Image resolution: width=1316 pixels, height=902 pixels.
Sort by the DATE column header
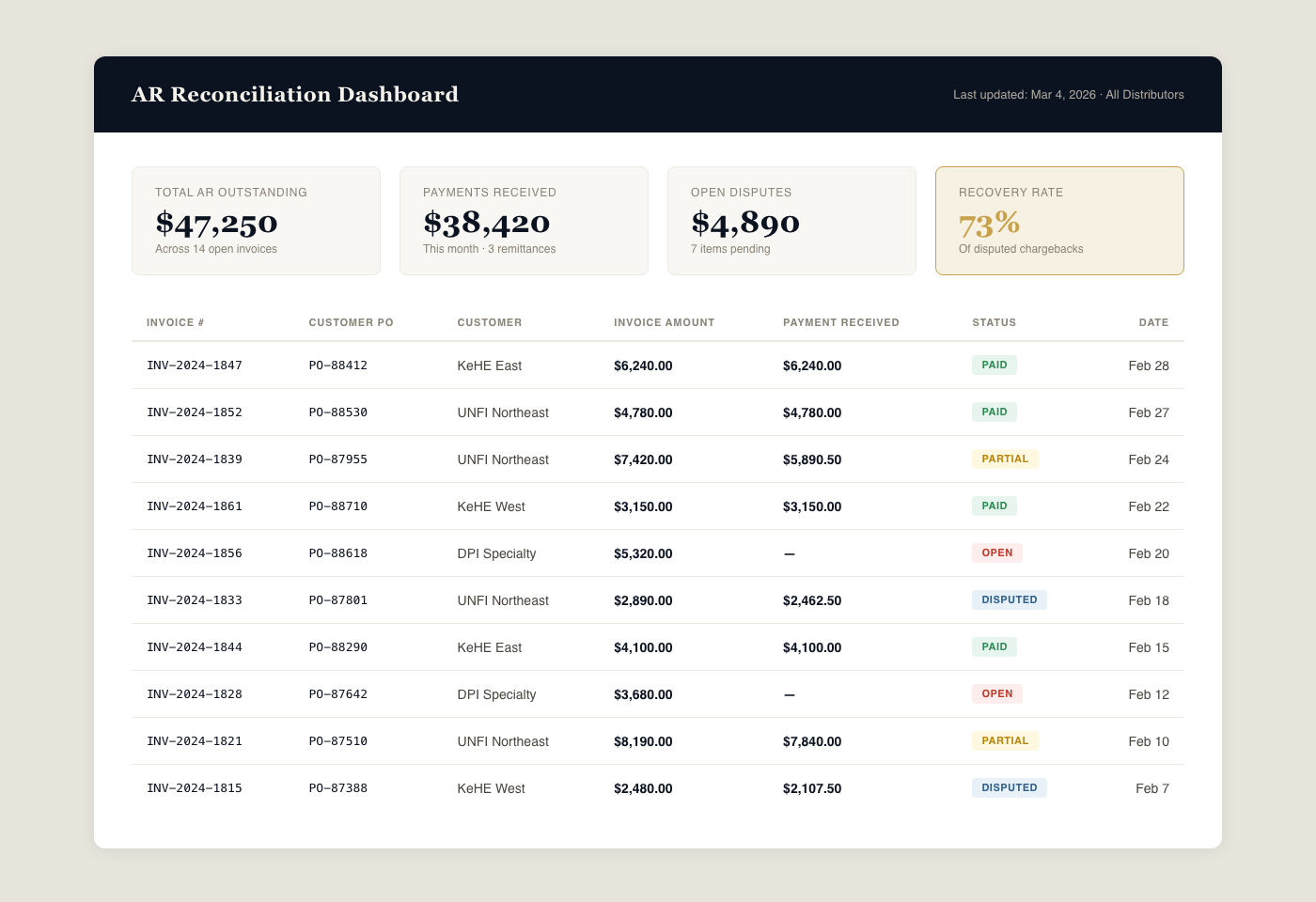(x=1154, y=322)
